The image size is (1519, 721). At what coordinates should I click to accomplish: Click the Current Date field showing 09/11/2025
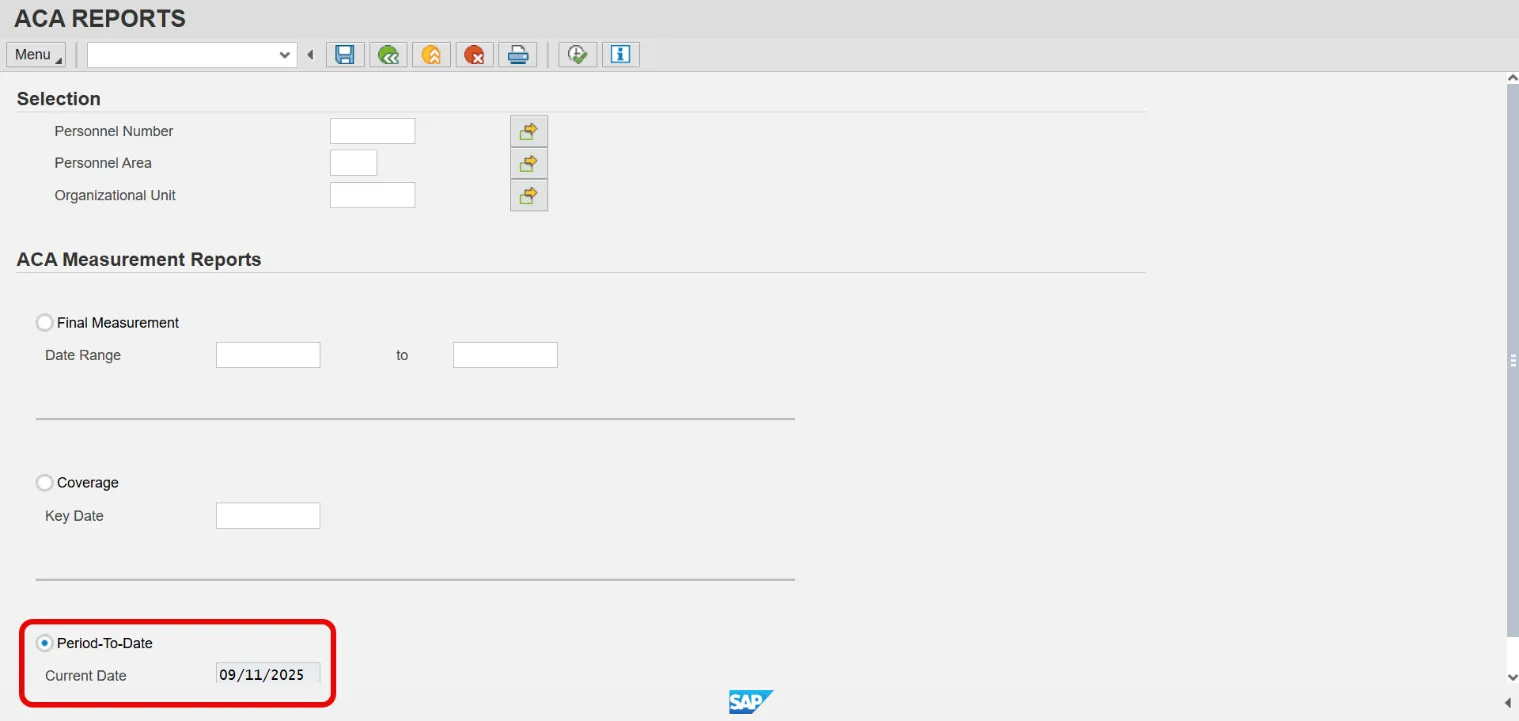coord(268,675)
